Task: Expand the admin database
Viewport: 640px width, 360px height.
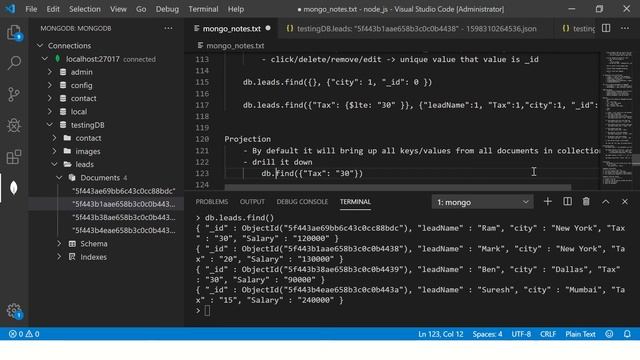Action: [50, 72]
